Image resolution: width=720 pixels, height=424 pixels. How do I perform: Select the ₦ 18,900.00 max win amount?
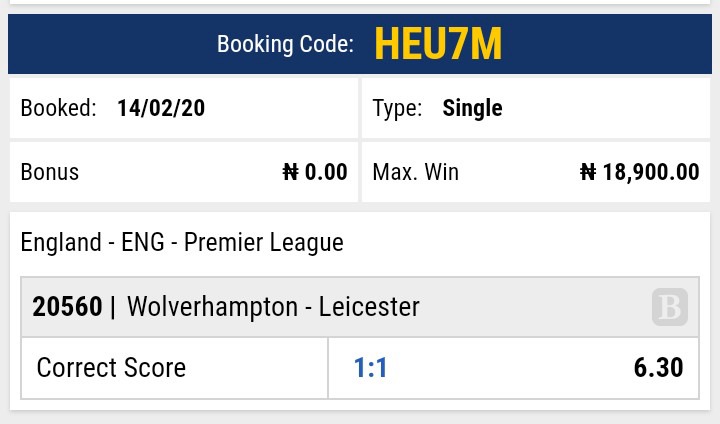[640, 172]
